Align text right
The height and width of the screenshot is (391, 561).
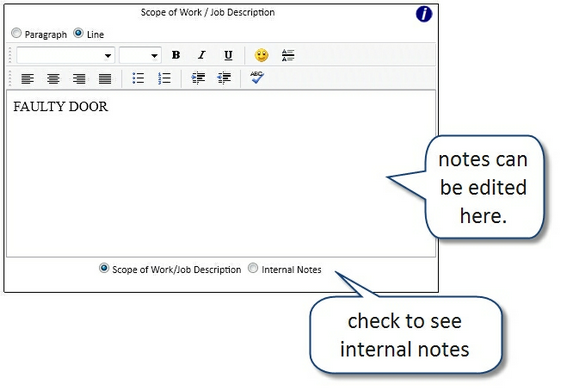79,78
